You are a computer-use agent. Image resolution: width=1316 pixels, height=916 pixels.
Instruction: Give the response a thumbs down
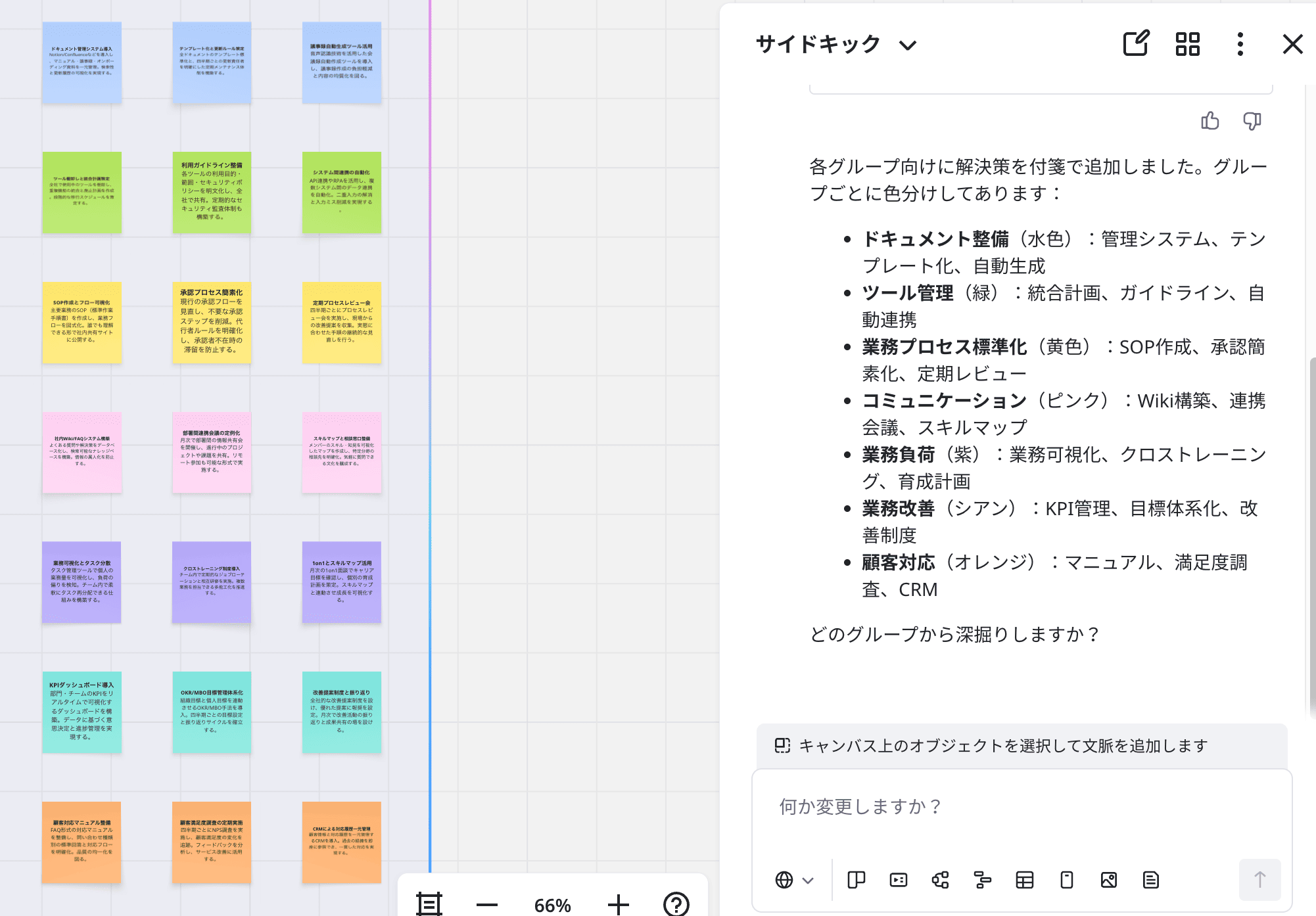click(1252, 121)
